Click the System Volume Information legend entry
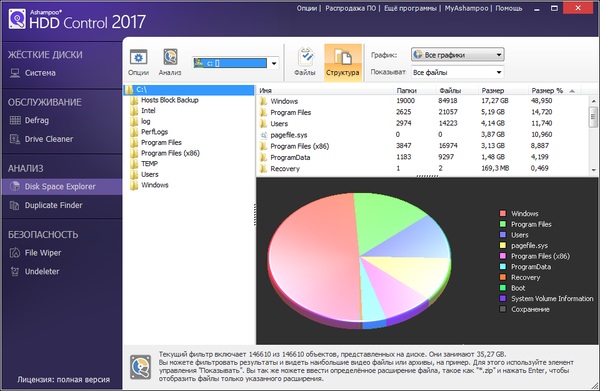Image resolution: width=600 pixels, height=391 pixels. [546, 298]
